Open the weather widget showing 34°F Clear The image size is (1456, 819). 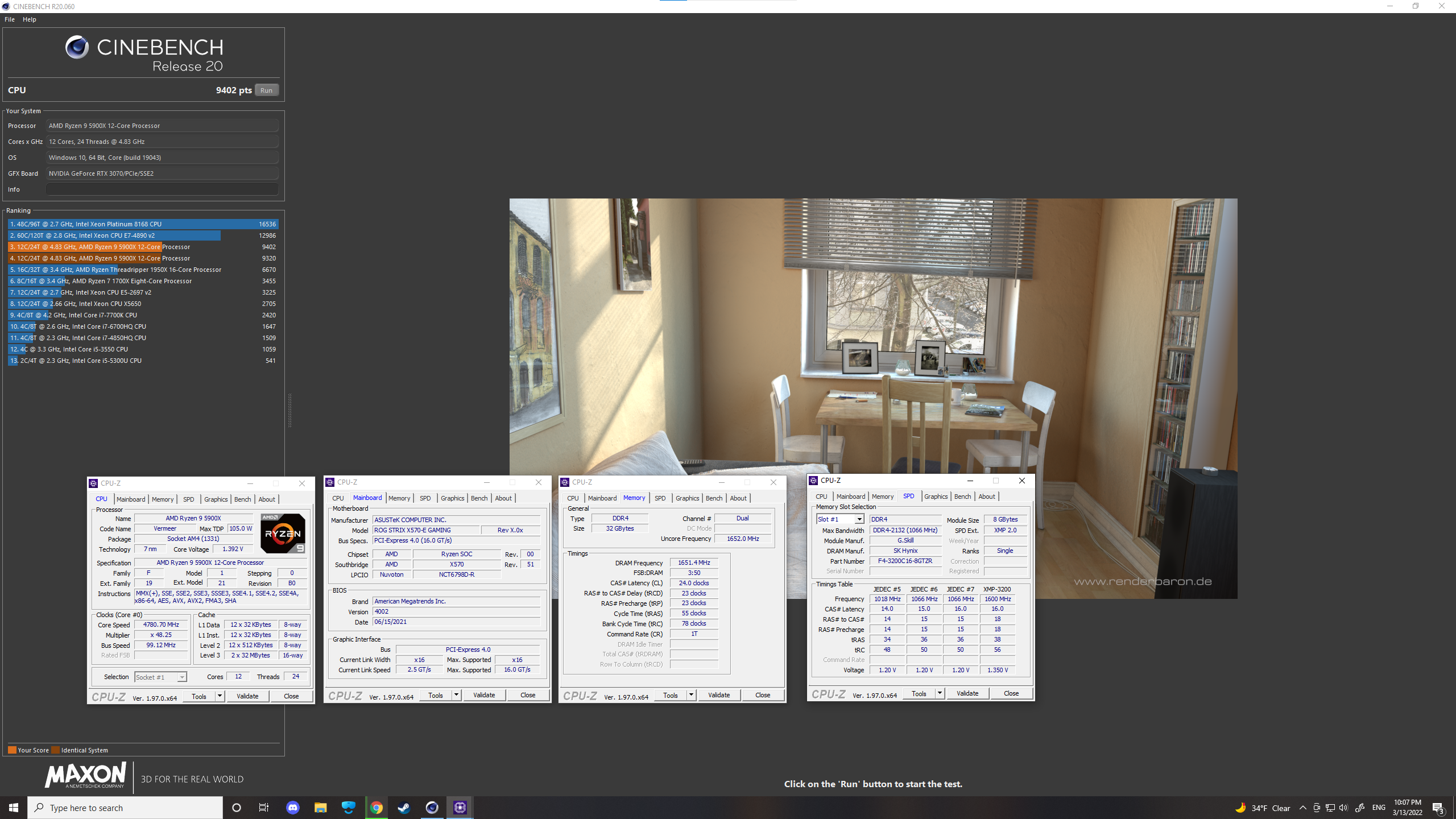(x=1263, y=808)
